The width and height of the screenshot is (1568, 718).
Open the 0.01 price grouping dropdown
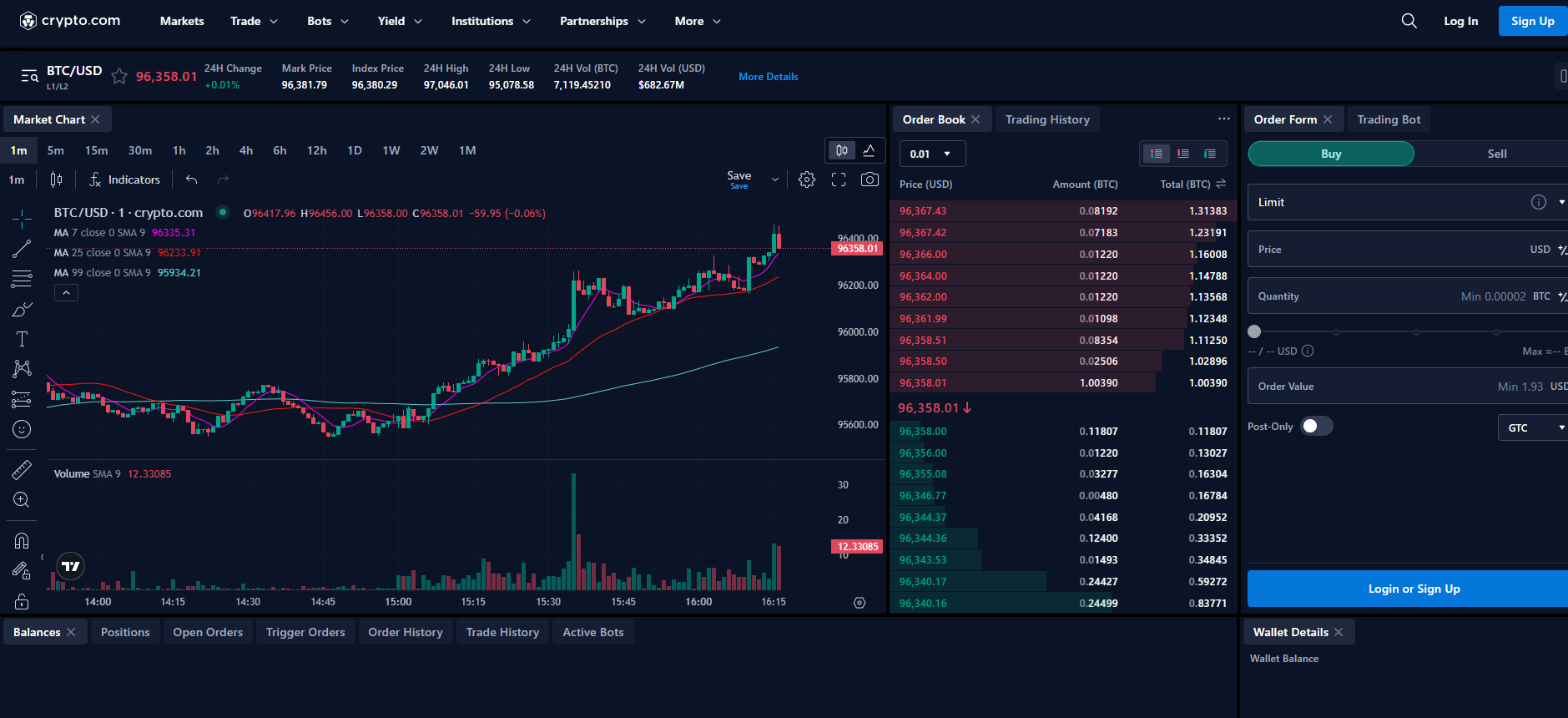pyautogui.click(x=932, y=154)
